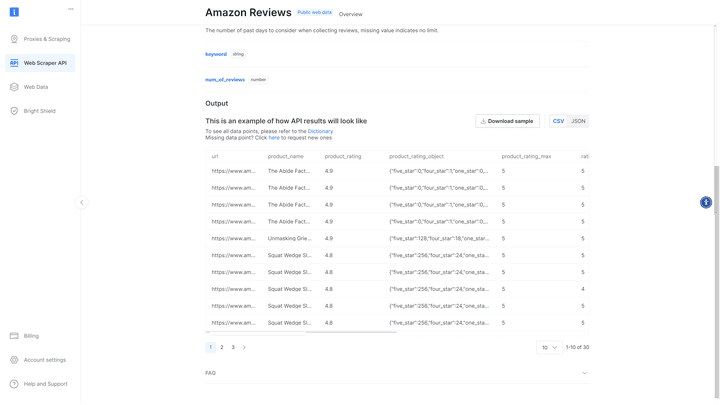
Task: Go to next results page arrow
Action: pyautogui.click(x=244, y=347)
